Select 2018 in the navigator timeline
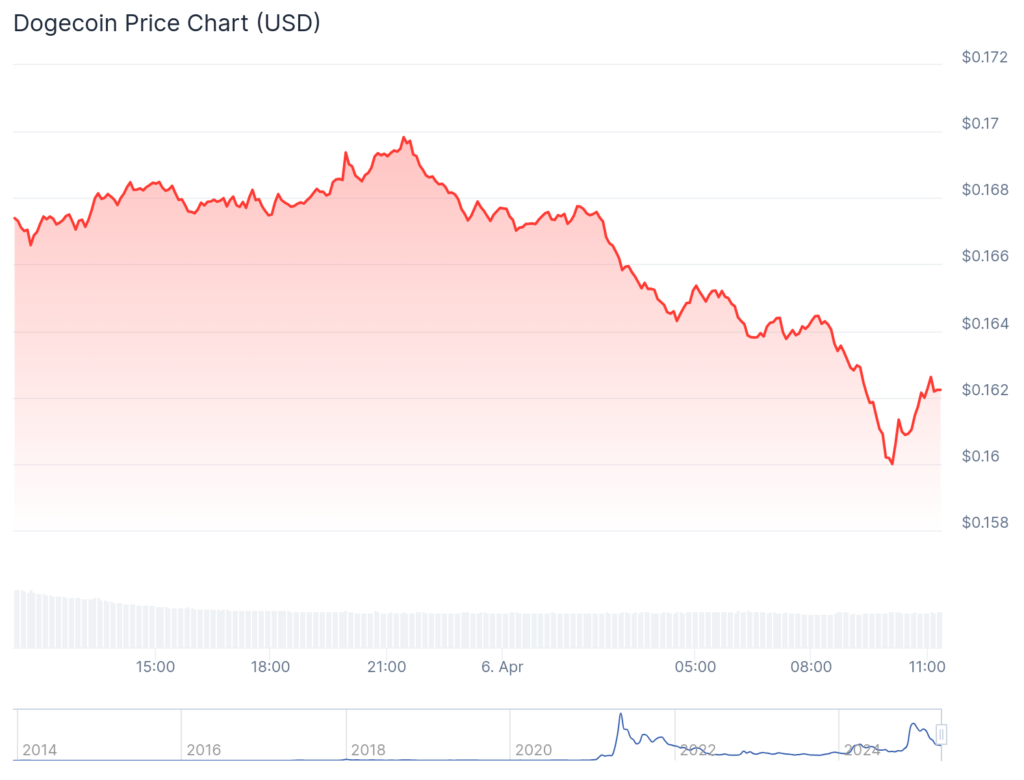This screenshot has width=1024, height=780. pyautogui.click(x=368, y=750)
